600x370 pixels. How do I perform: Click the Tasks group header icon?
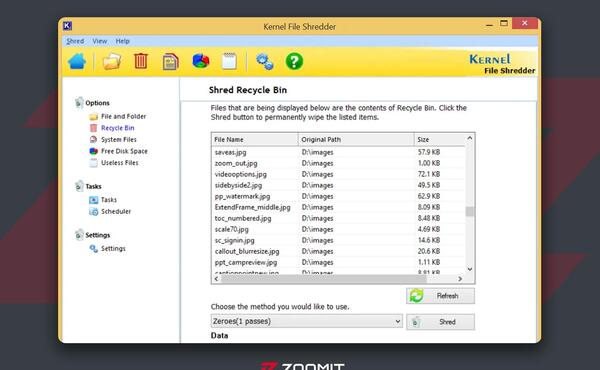pyautogui.click(x=79, y=186)
